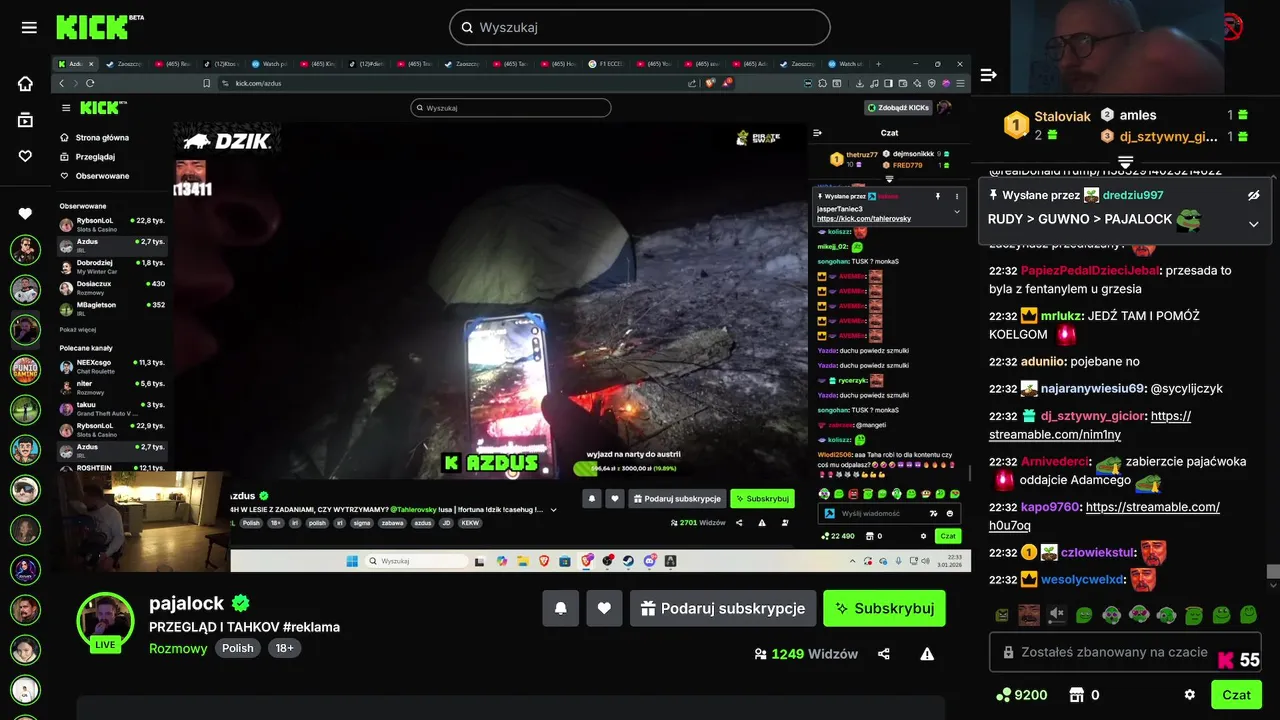Click the stream title PRZEGLĄD I TAHKOV #reklama
The image size is (1280, 720).
click(244, 627)
